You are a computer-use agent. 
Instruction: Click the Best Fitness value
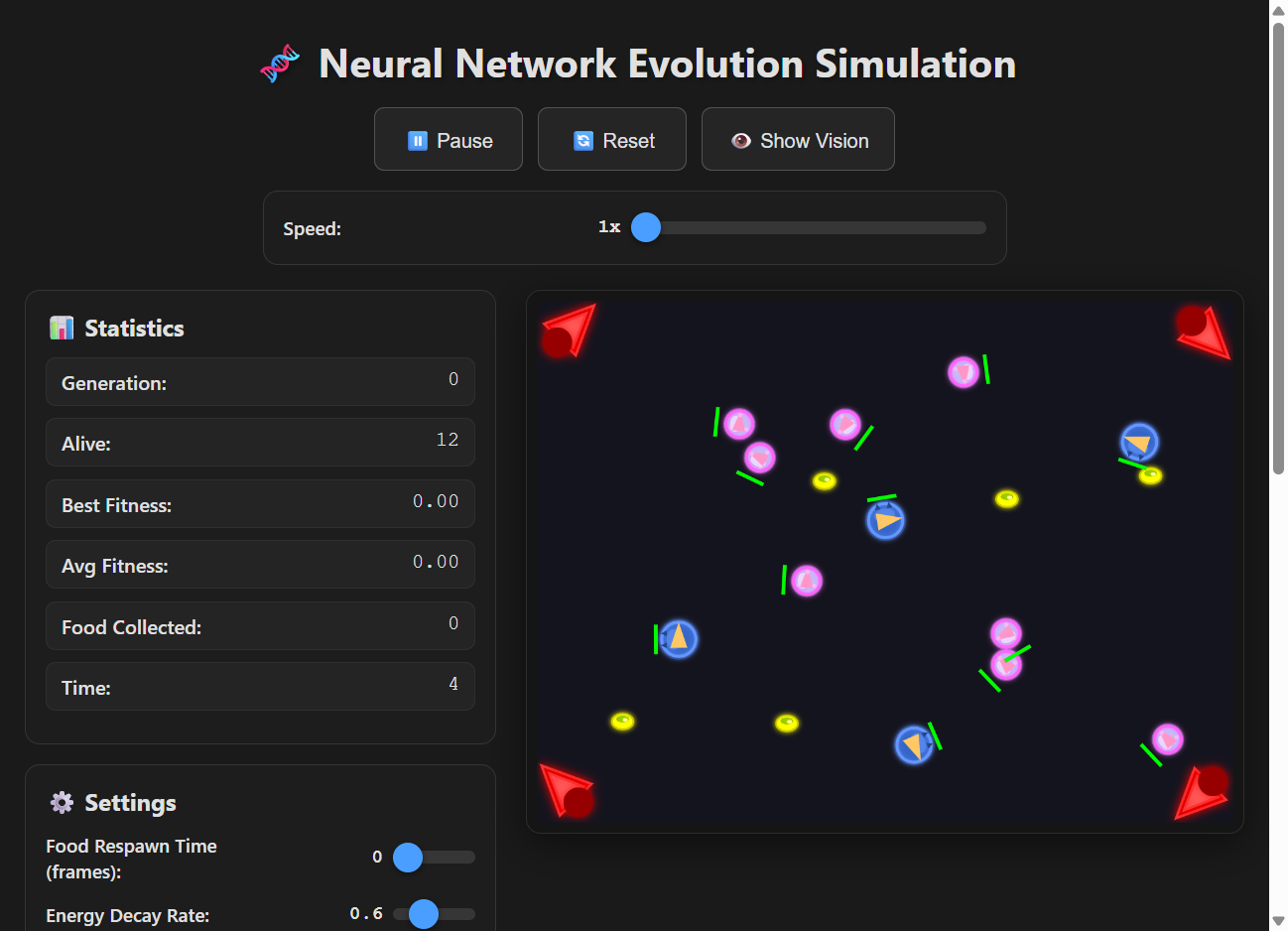coord(435,500)
